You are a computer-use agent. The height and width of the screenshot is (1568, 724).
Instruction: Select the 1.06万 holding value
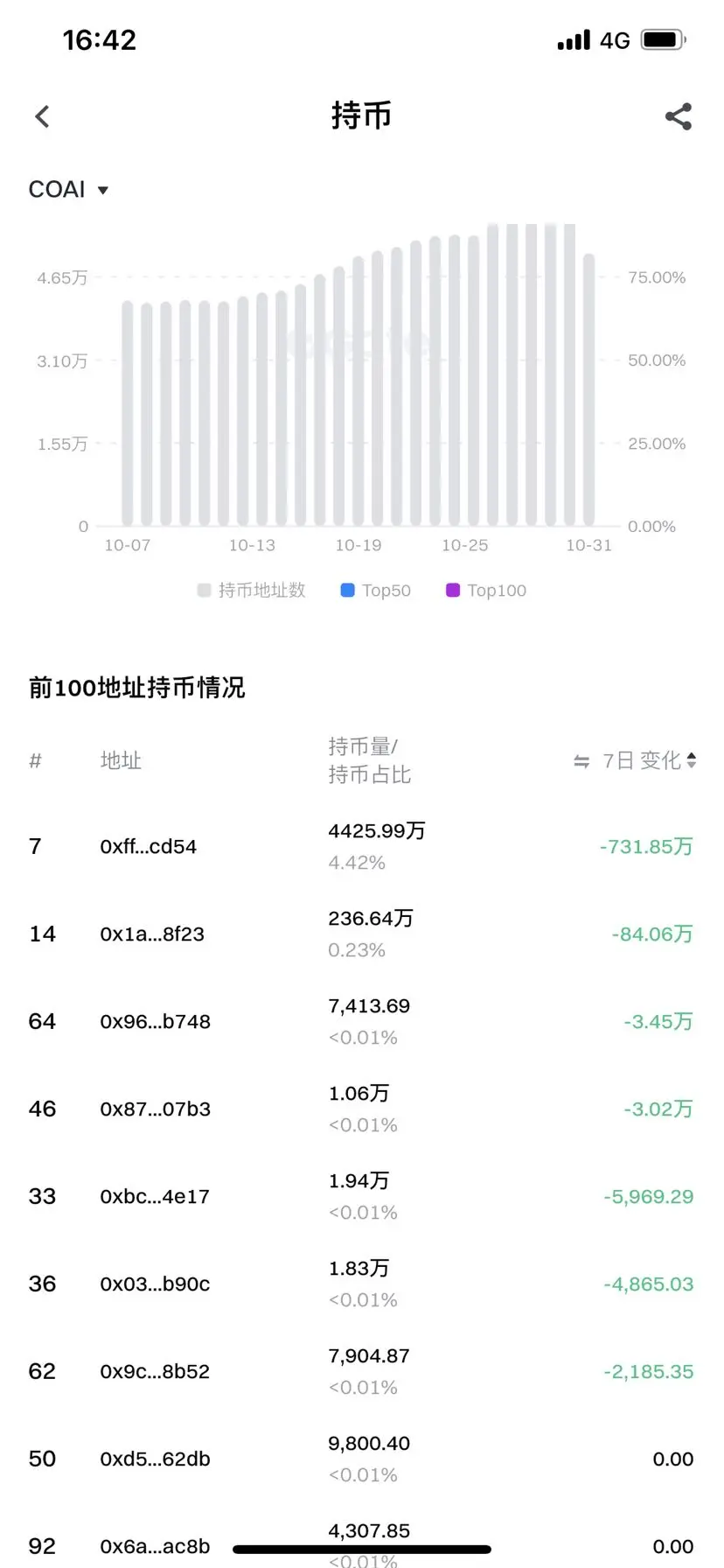pos(359,1093)
